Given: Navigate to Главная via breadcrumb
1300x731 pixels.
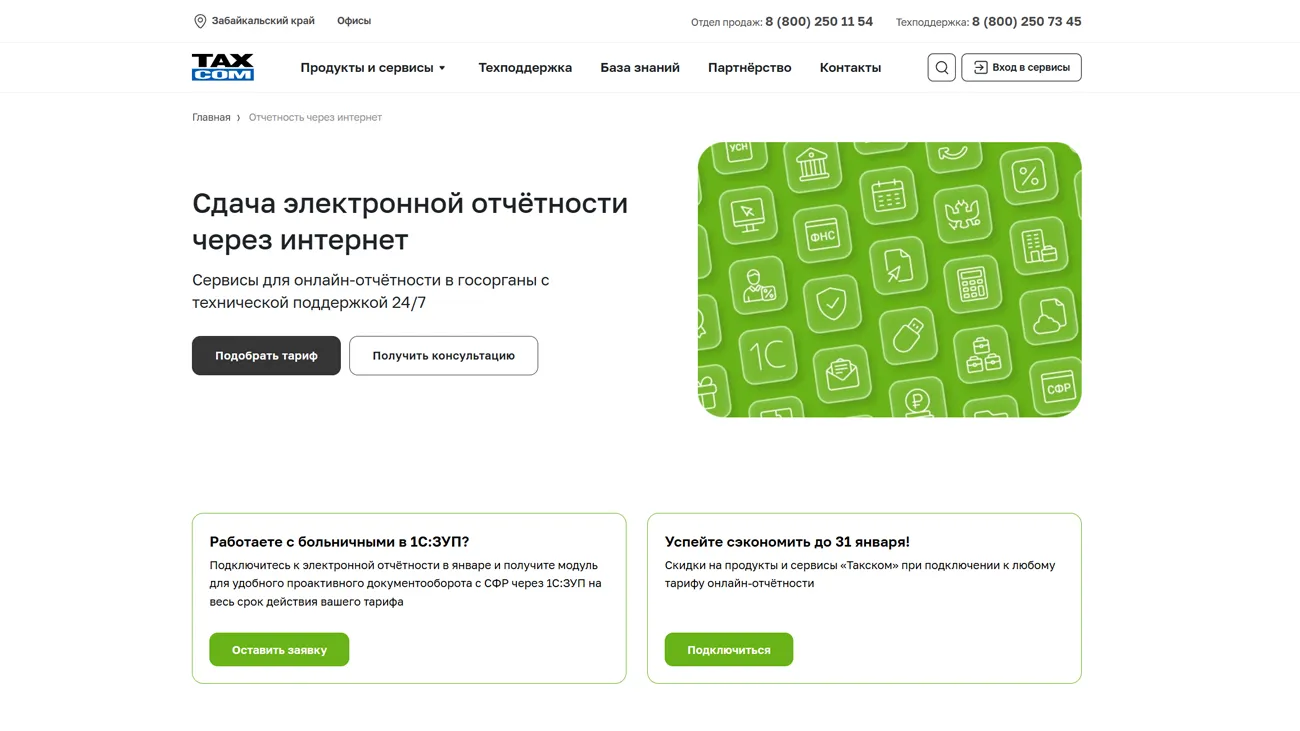Looking at the screenshot, I should click(211, 117).
